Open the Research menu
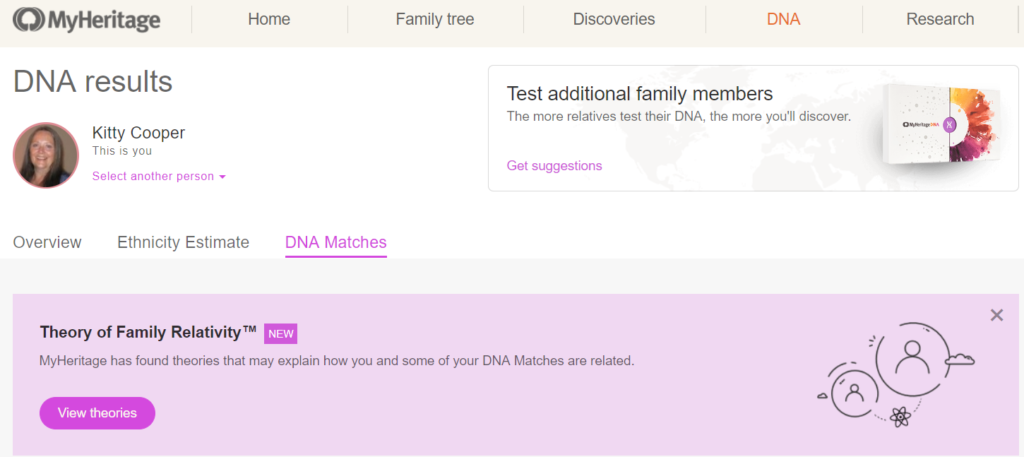 (x=940, y=20)
